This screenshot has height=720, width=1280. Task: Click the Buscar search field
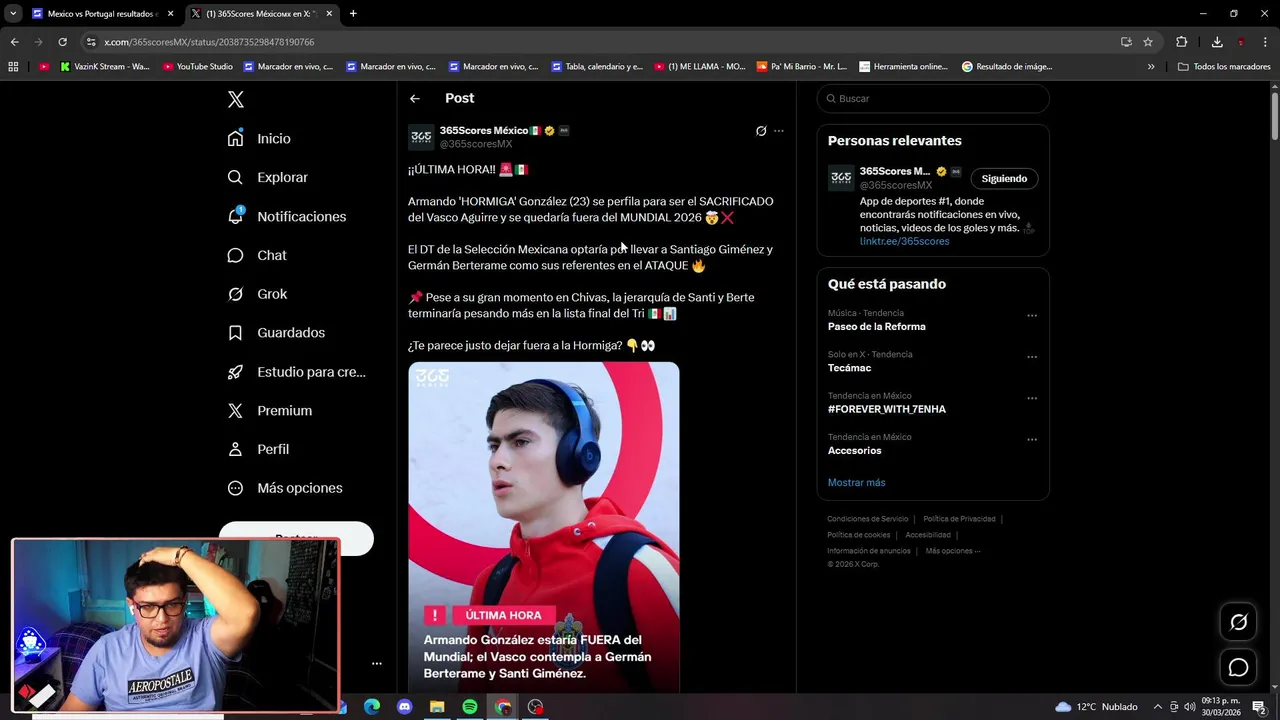point(933,99)
